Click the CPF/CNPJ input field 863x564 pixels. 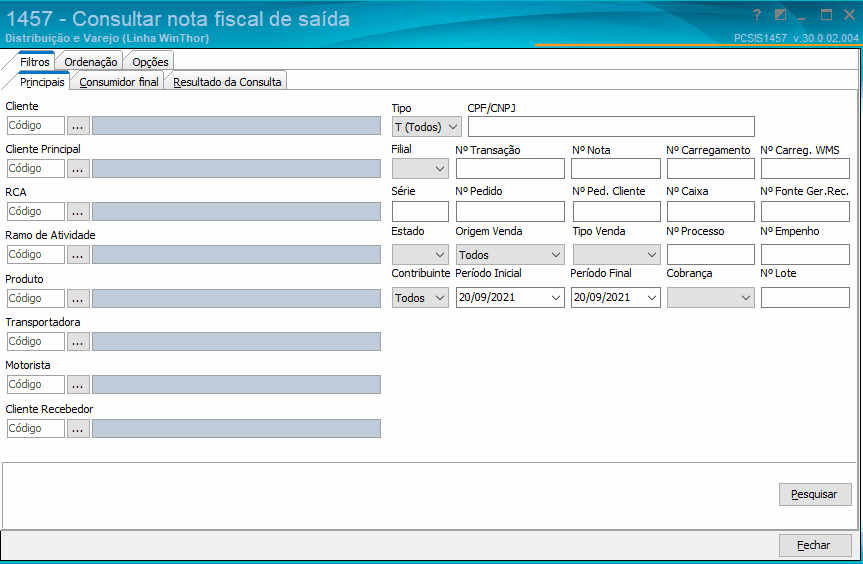click(611, 127)
